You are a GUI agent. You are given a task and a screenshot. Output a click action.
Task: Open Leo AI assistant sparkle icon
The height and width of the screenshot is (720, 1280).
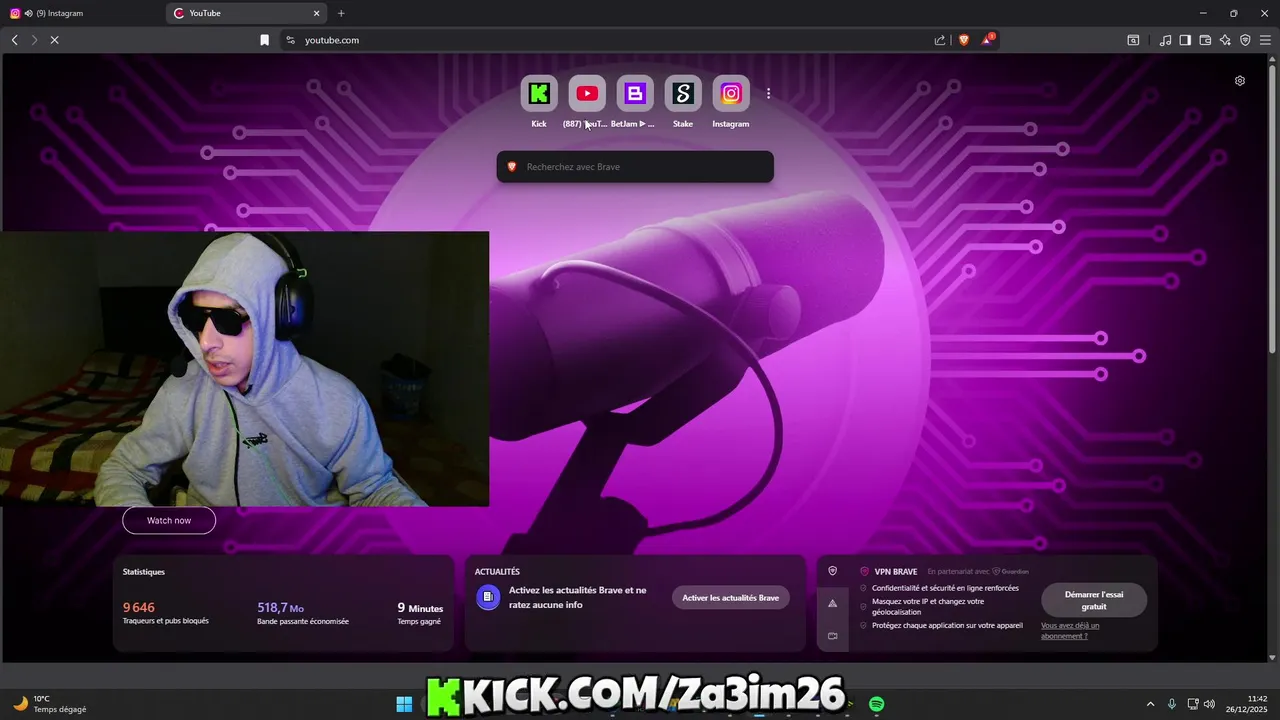tap(1225, 40)
